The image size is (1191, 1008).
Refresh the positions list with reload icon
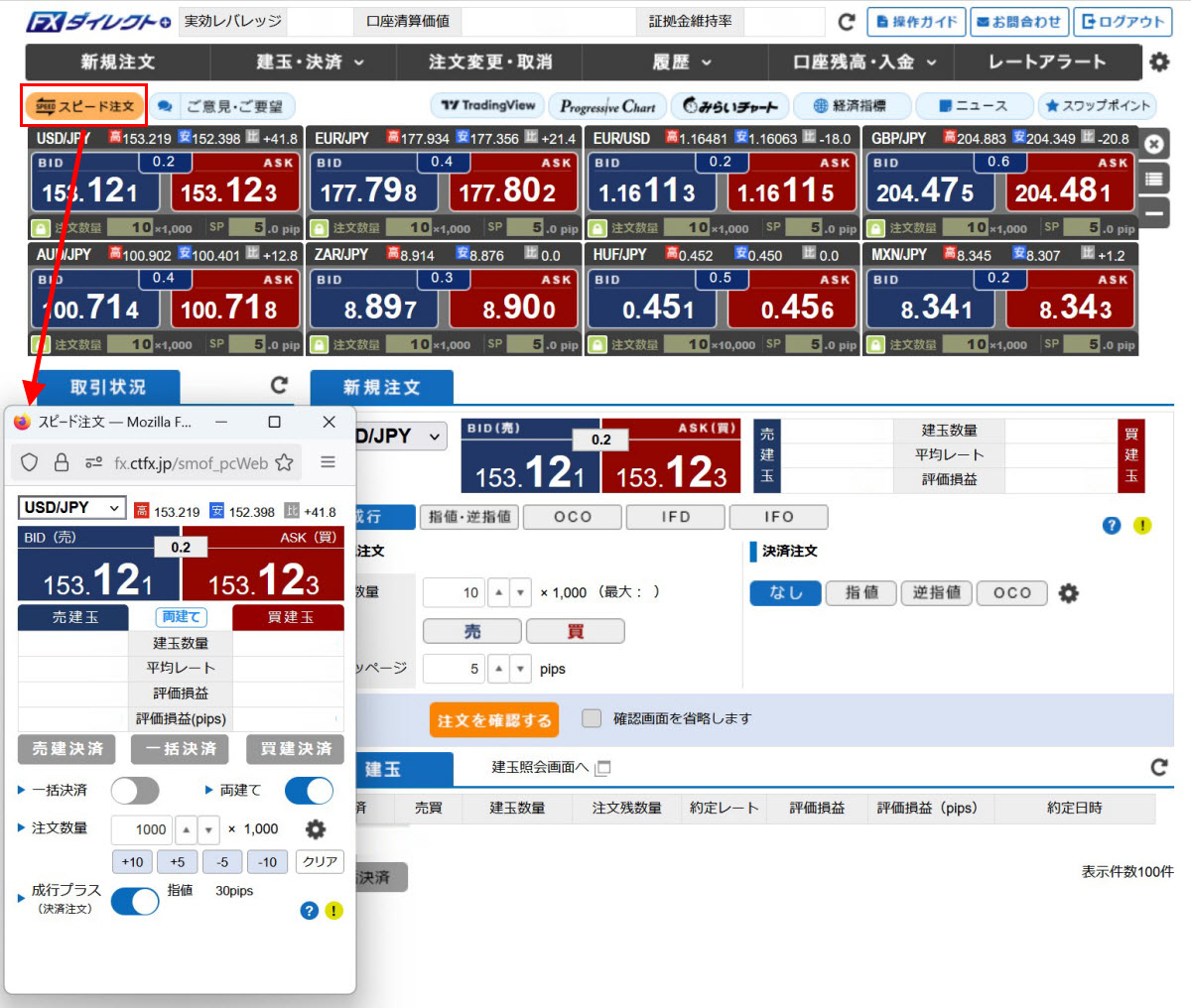(1158, 767)
